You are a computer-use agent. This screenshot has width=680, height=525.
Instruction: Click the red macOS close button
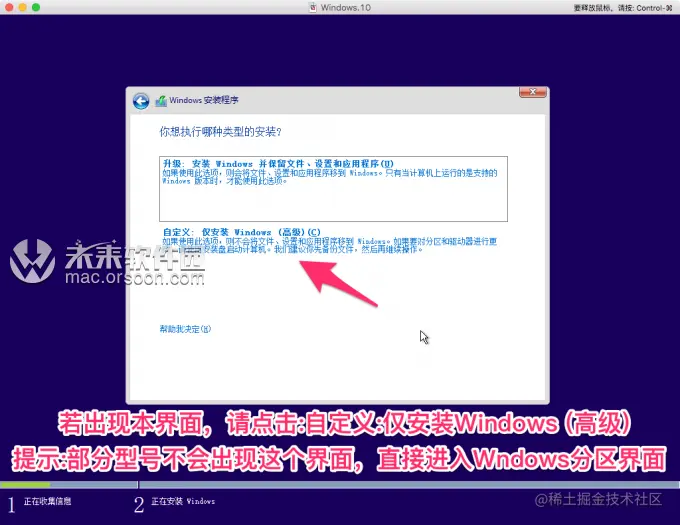click(9, 7)
